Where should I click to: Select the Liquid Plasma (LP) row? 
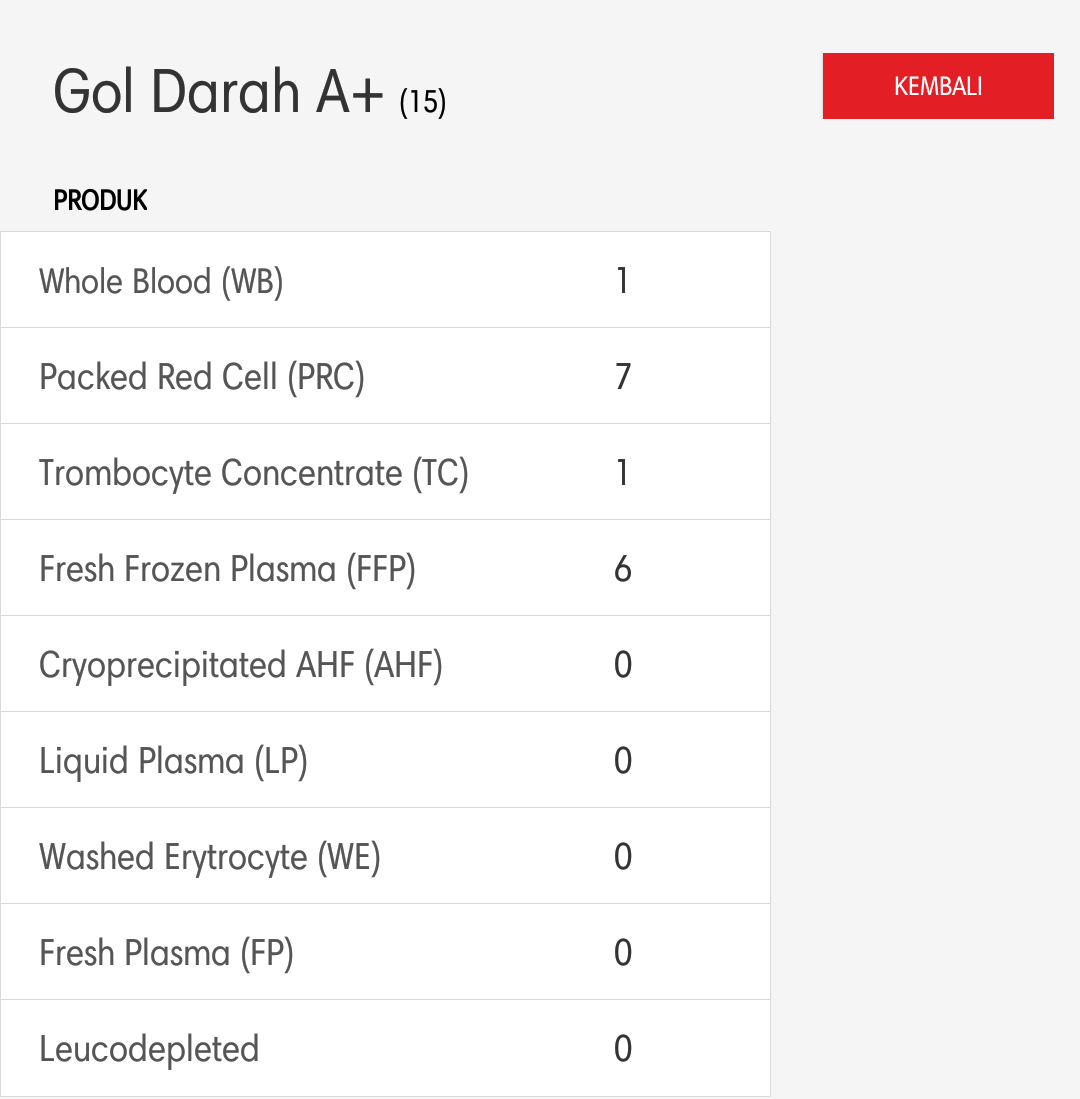coord(385,760)
